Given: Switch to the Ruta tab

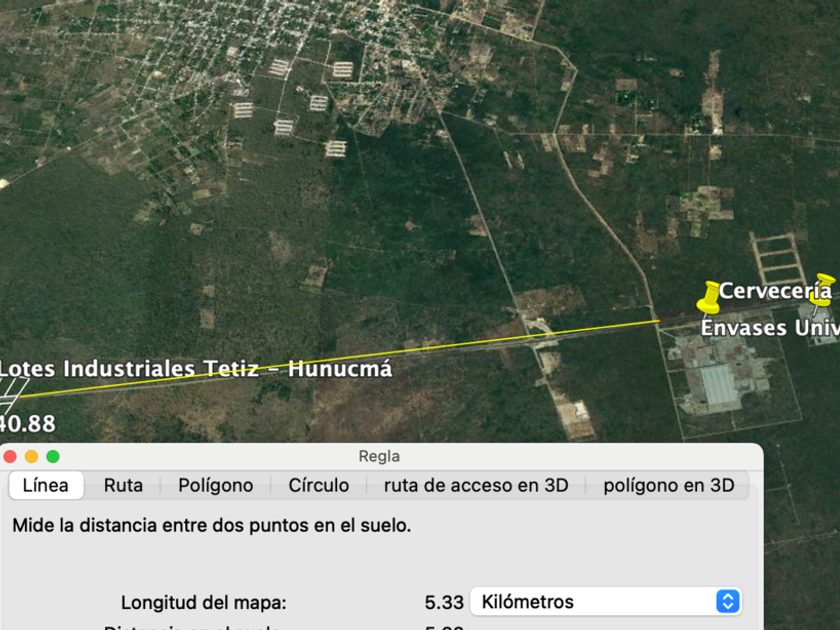Looking at the screenshot, I should pyautogui.click(x=123, y=485).
